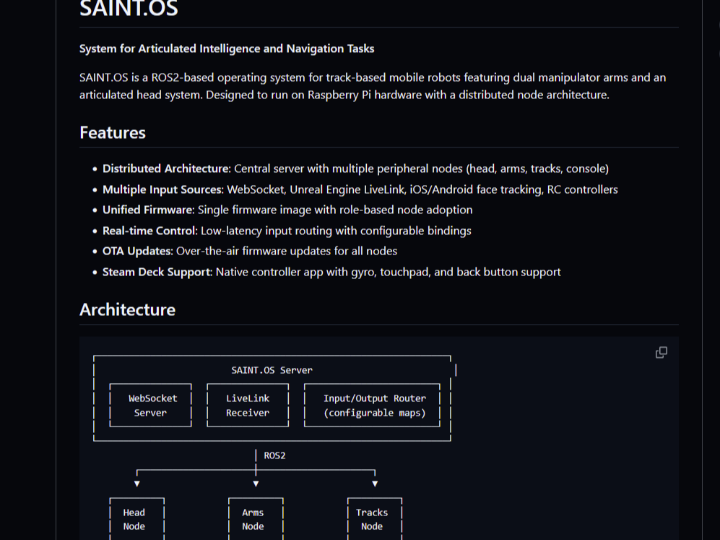The image size is (720, 540).
Task: Click the Tracks Node box in diagram
Action: tap(372, 519)
